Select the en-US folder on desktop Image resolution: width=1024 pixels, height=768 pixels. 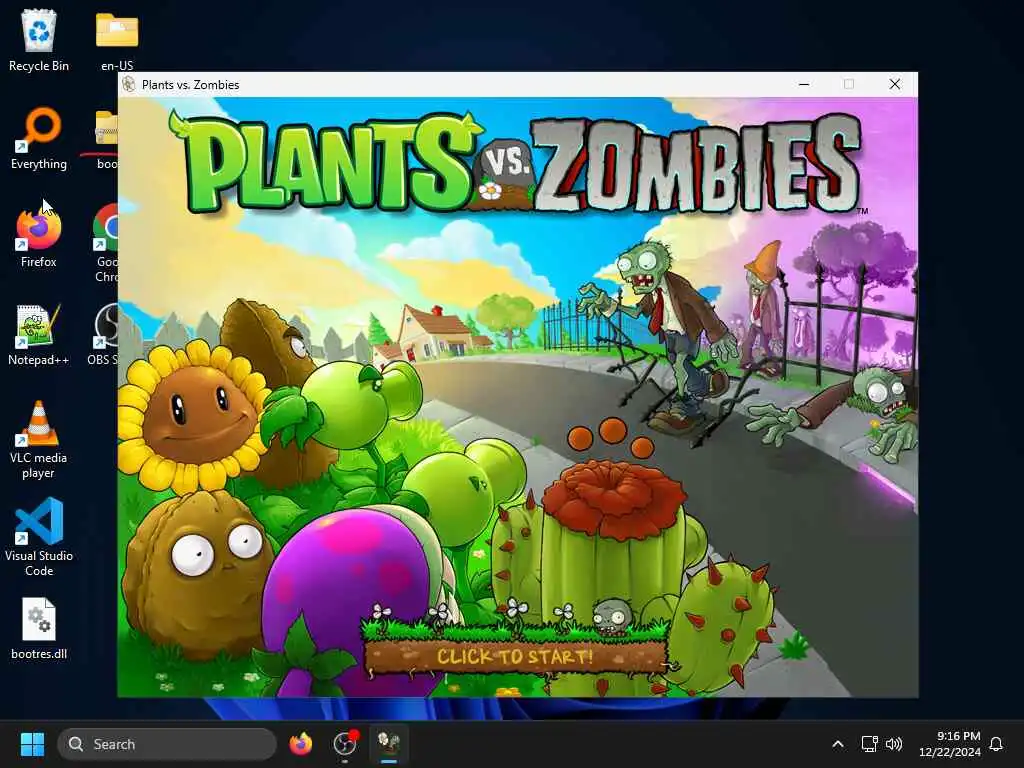[x=117, y=40]
